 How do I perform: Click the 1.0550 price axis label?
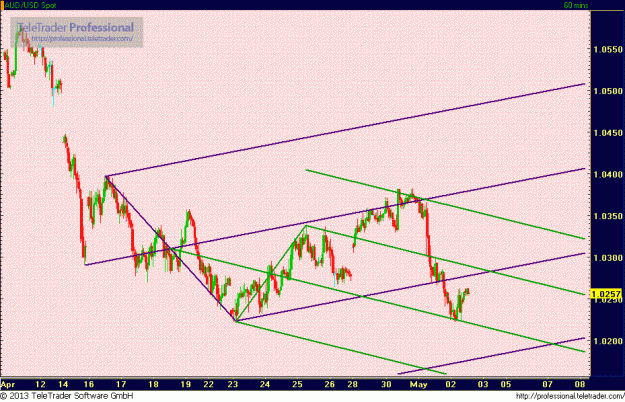pos(608,49)
